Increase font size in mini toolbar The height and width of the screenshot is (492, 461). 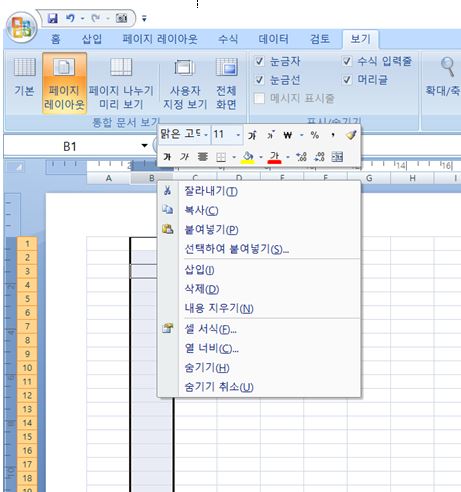(252, 135)
